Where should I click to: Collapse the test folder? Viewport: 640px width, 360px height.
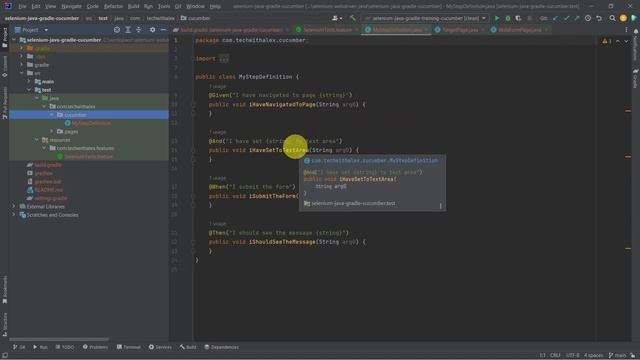[29, 90]
